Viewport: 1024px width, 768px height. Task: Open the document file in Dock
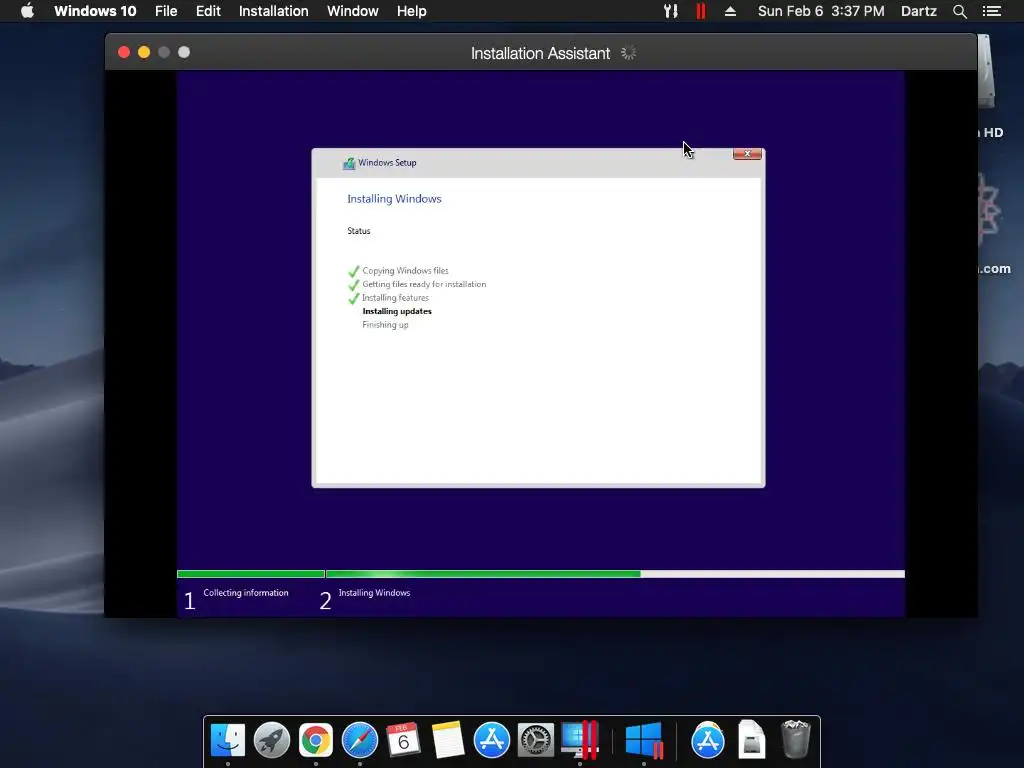point(752,740)
